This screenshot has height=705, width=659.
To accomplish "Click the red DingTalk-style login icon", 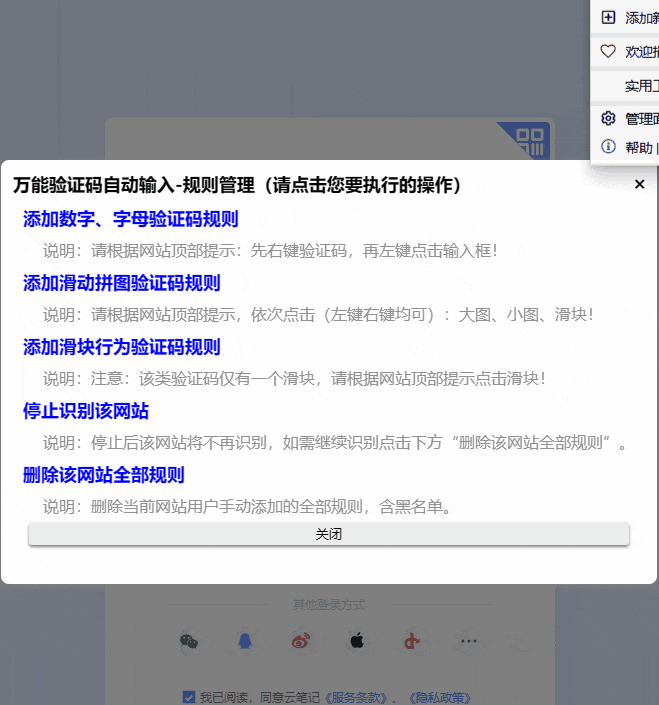I will click(x=412, y=641).
